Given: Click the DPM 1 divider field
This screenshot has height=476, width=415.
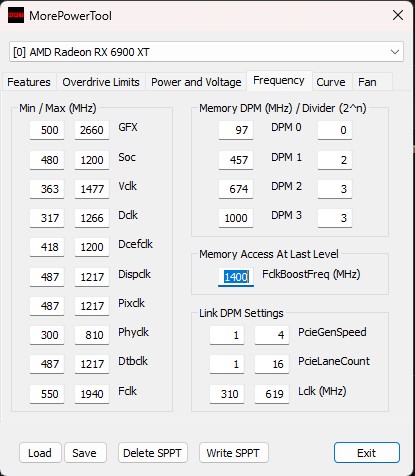Looking at the screenshot, I should [x=335, y=160].
